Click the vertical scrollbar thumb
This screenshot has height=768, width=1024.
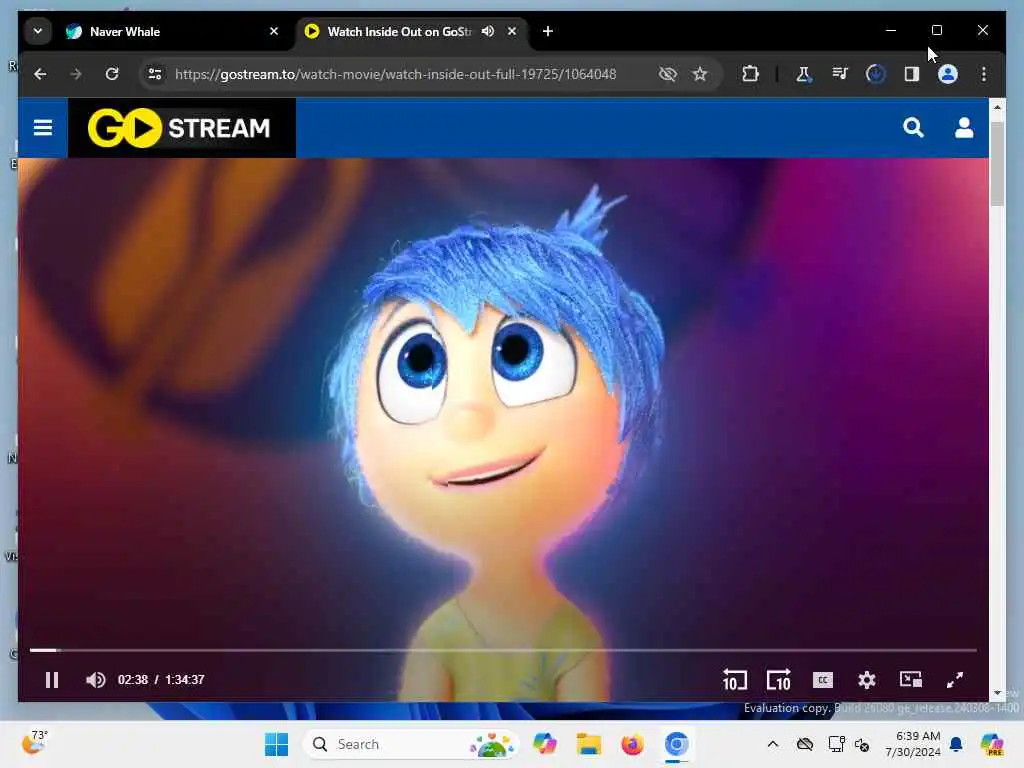click(997, 163)
